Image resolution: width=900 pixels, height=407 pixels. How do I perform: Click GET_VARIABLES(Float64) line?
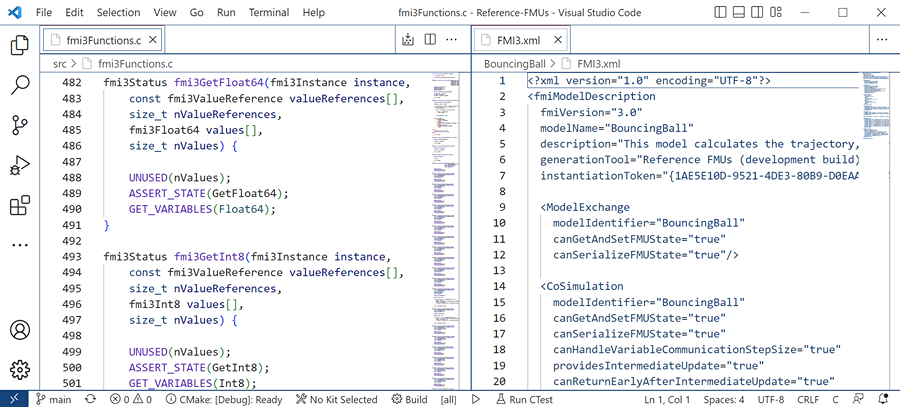(x=202, y=209)
